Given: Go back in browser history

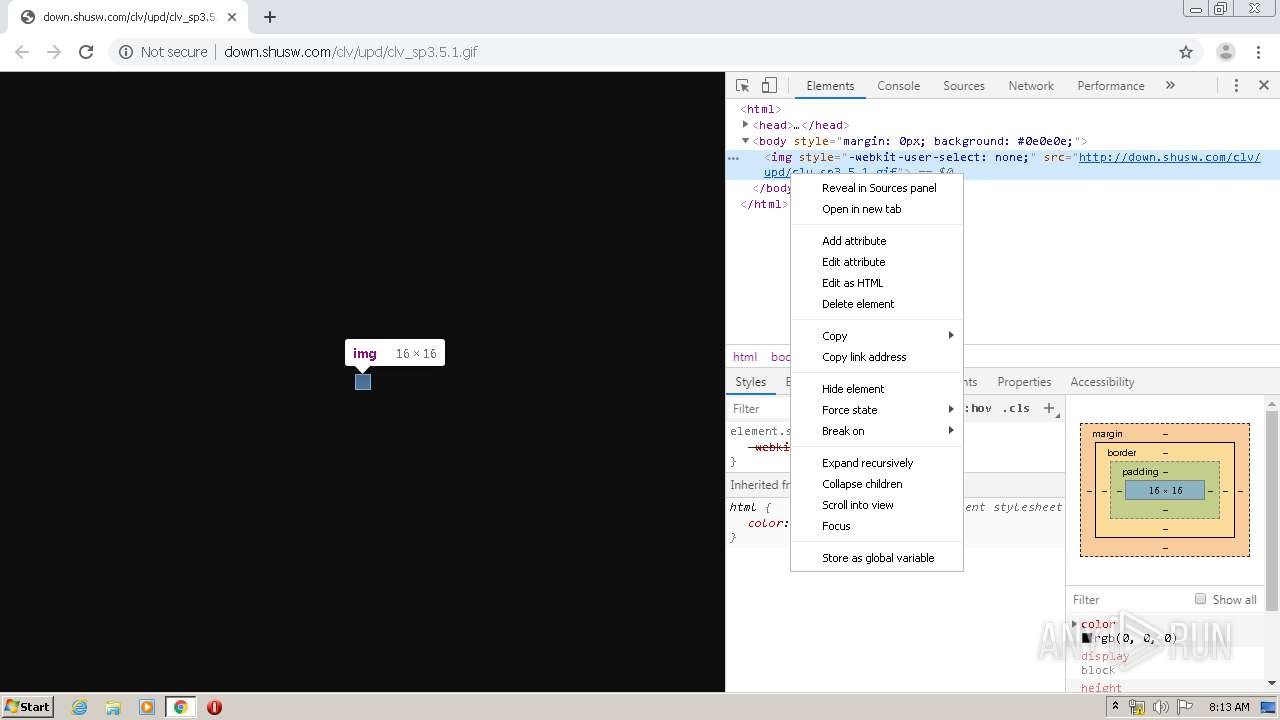Looking at the screenshot, I should pos(22,52).
